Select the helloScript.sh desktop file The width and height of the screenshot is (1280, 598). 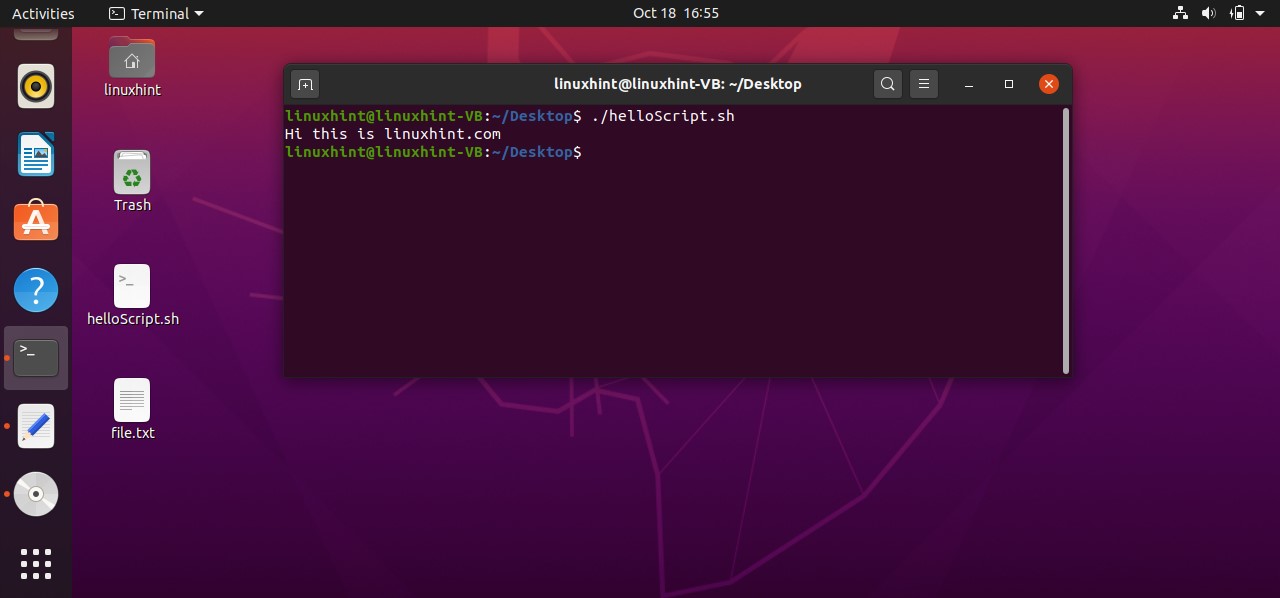[132, 287]
